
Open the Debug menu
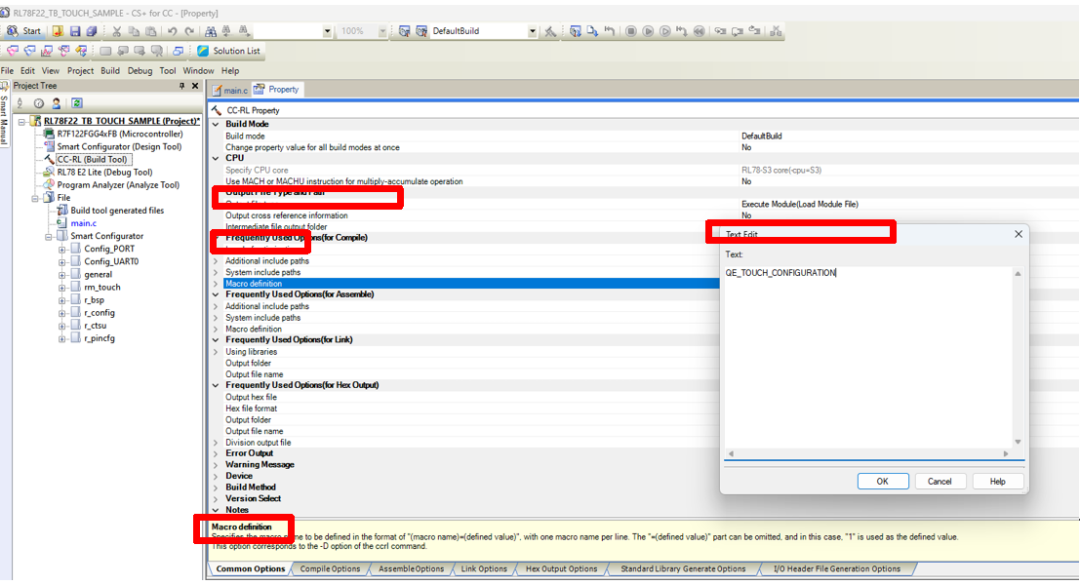[140, 71]
